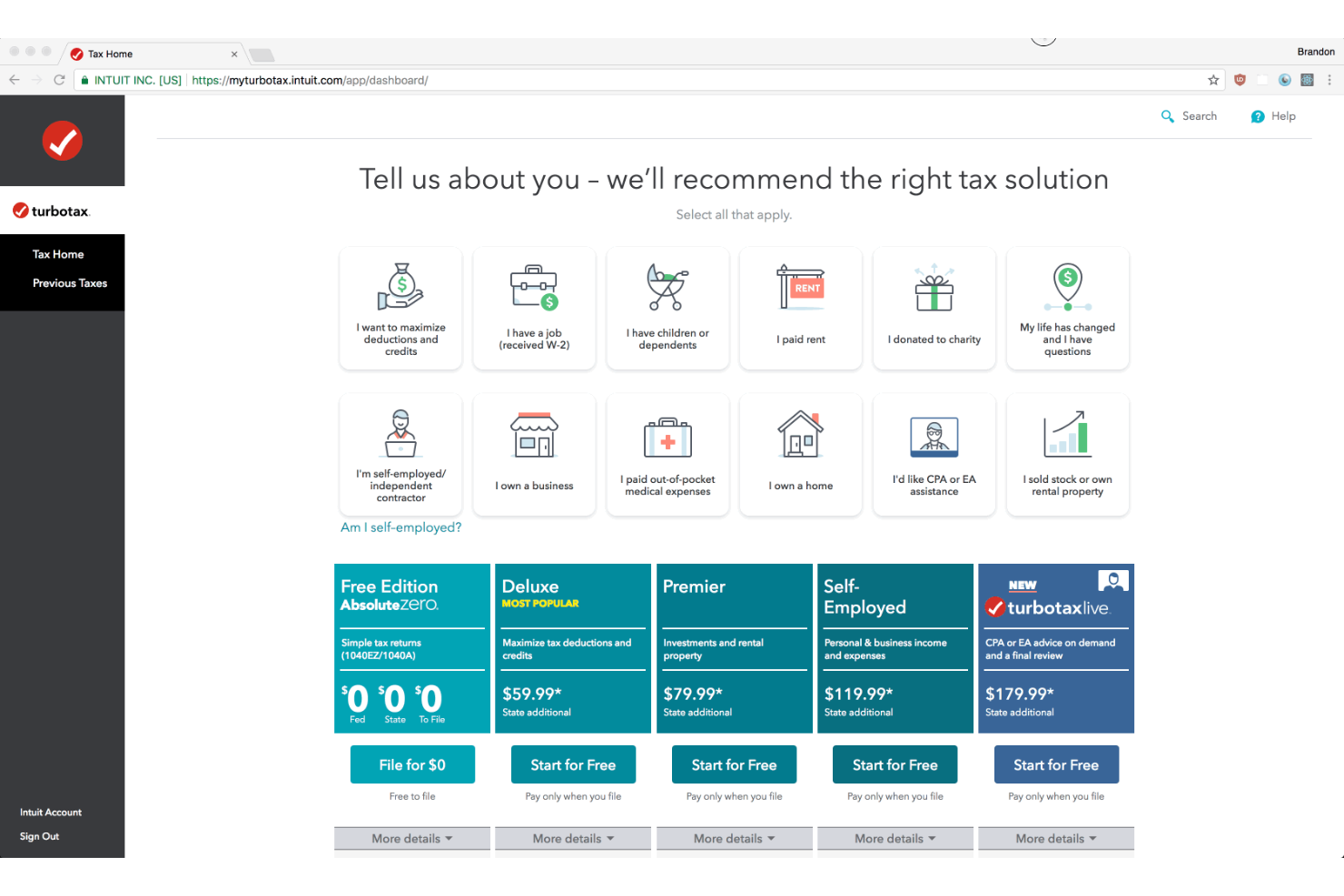Click Start for Free under Premier
The width and height of the screenshot is (1344, 896).
coord(734,764)
